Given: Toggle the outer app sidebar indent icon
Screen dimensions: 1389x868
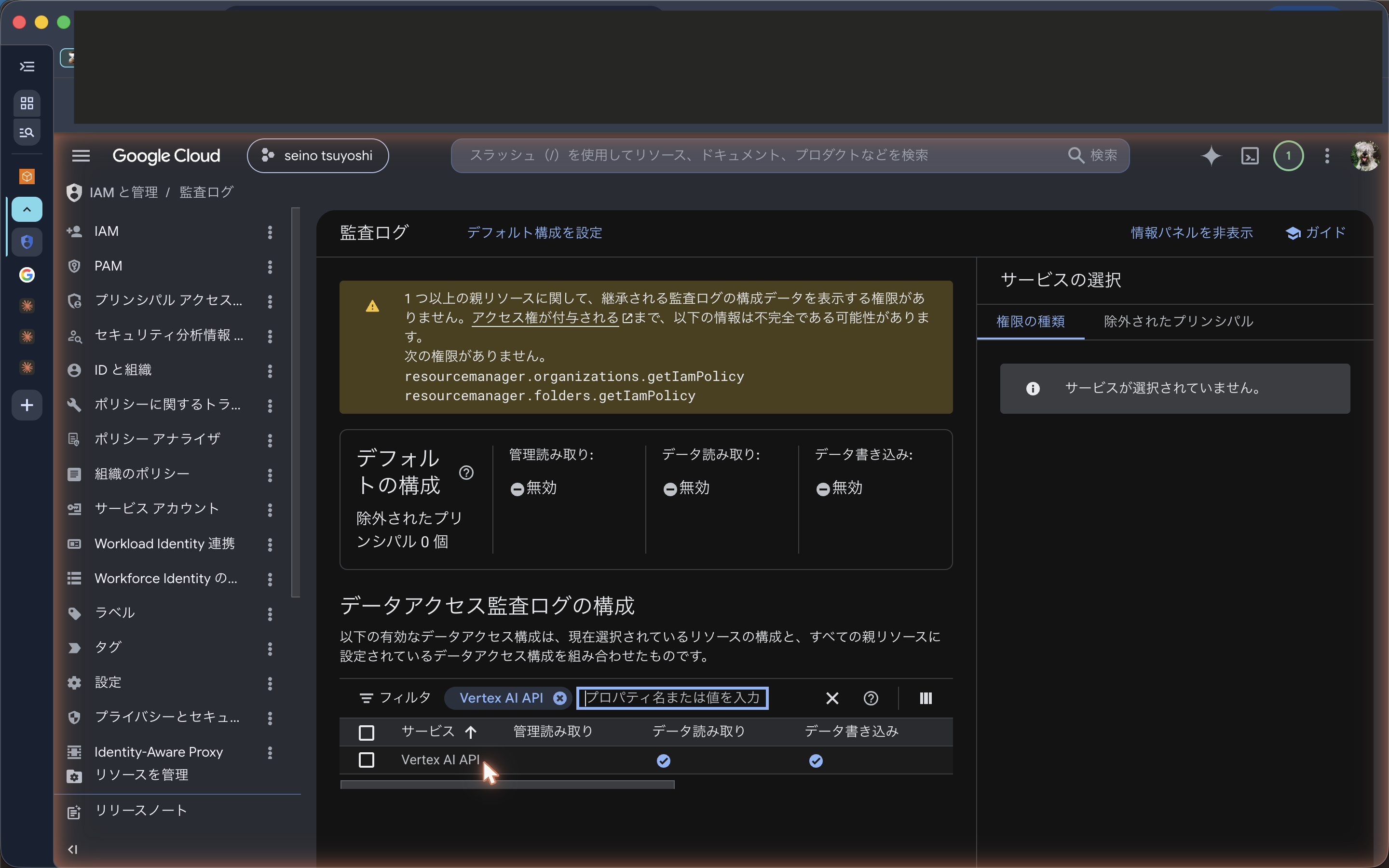Looking at the screenshot, I should pyautogui.click(x=27, y=67).
